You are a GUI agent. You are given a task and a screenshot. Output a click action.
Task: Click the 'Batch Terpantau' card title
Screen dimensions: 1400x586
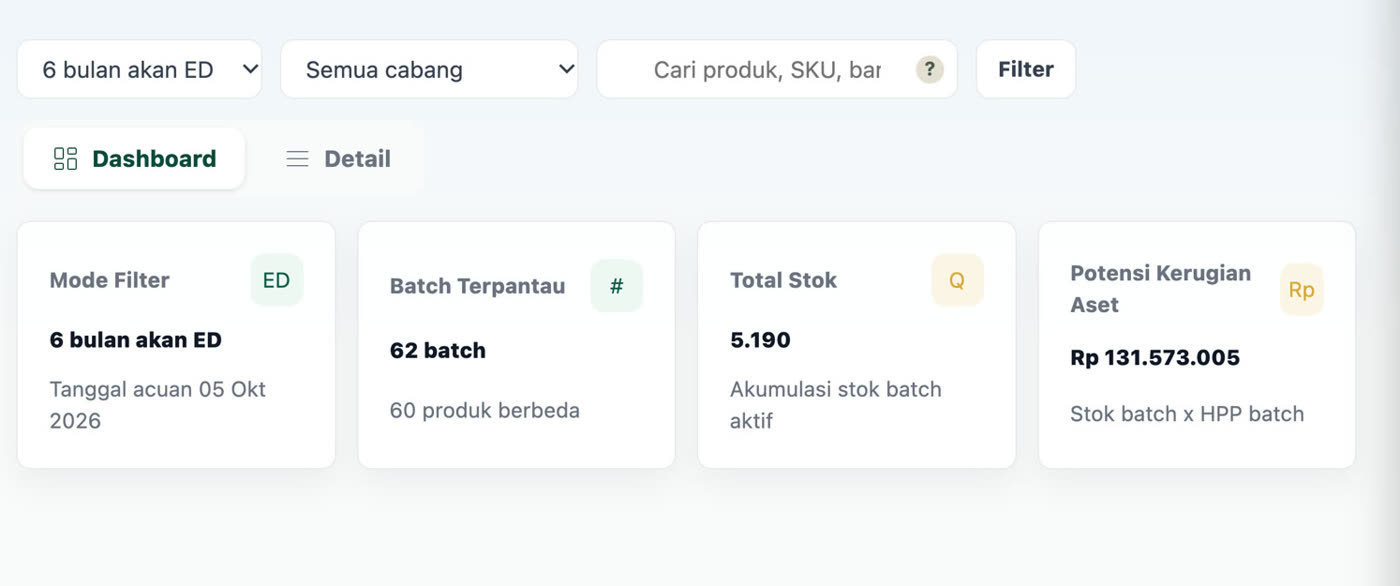coord(478,286)
